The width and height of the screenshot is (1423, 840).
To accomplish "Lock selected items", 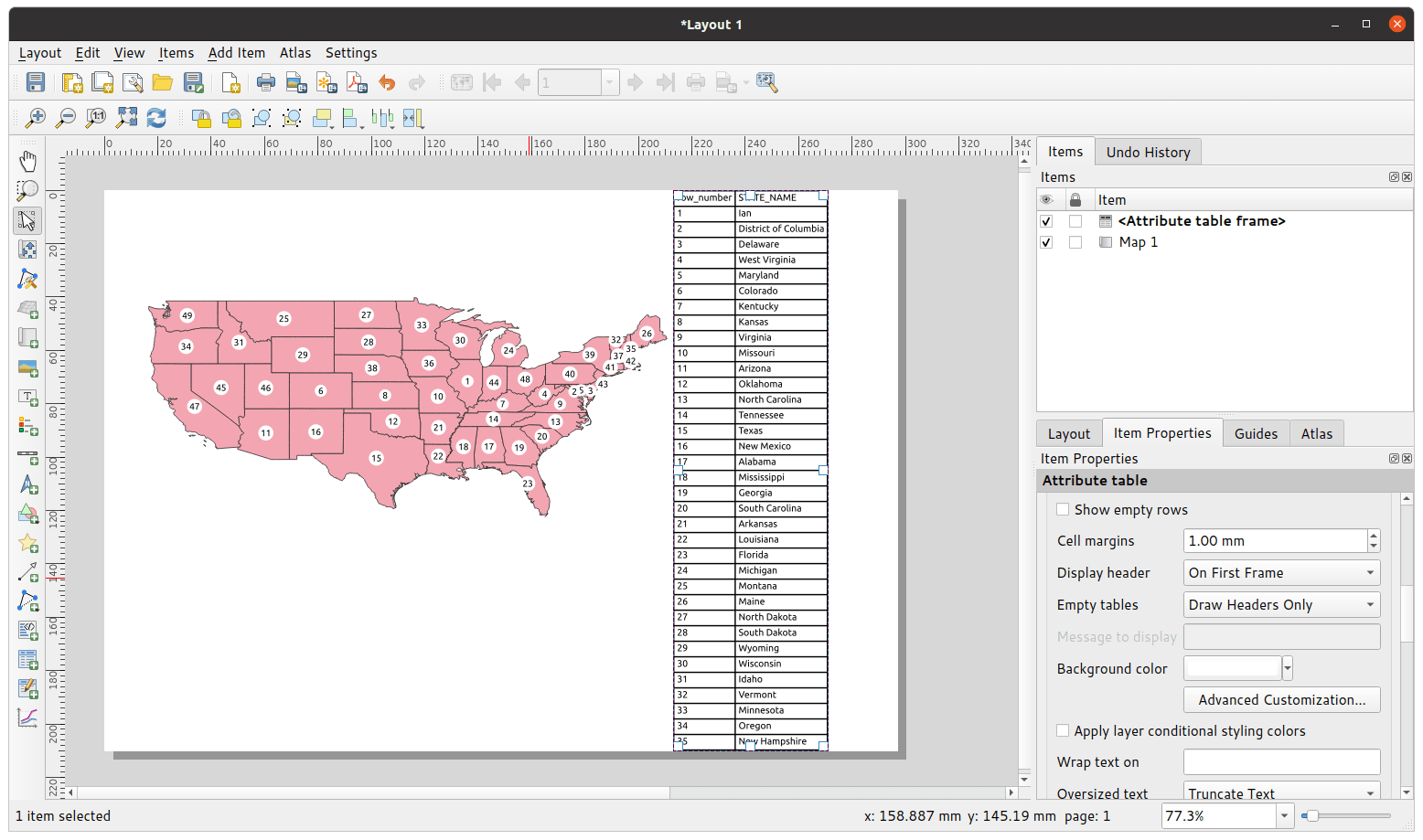I will click(201, 118).
